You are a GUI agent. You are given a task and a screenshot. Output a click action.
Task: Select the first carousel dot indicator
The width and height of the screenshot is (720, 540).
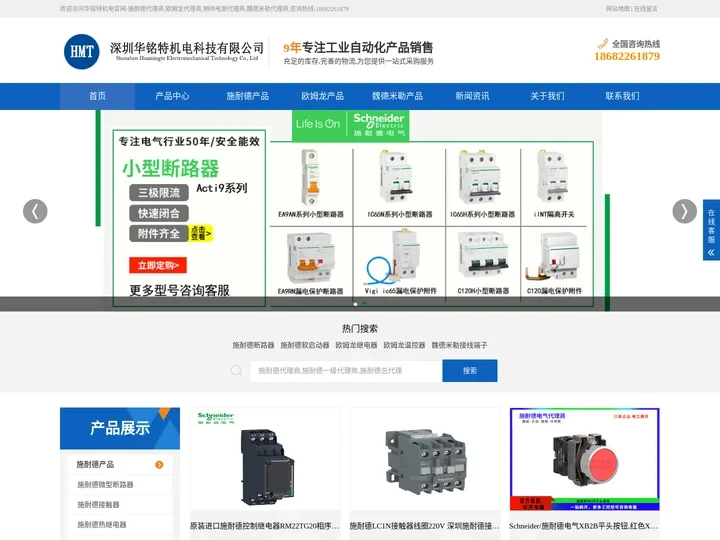[355, 304]
